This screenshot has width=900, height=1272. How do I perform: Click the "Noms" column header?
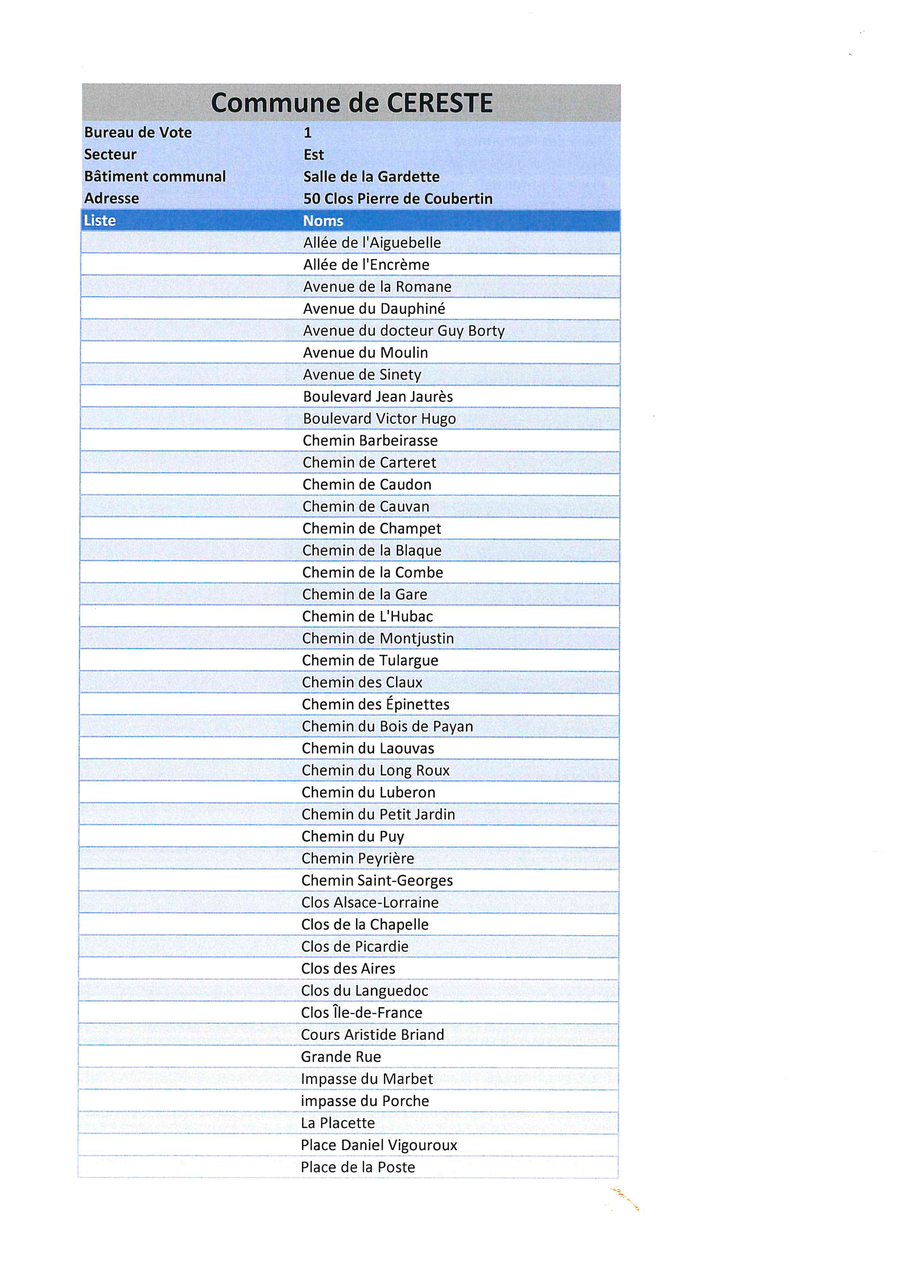pyautogui.click(x=323, y=221)
